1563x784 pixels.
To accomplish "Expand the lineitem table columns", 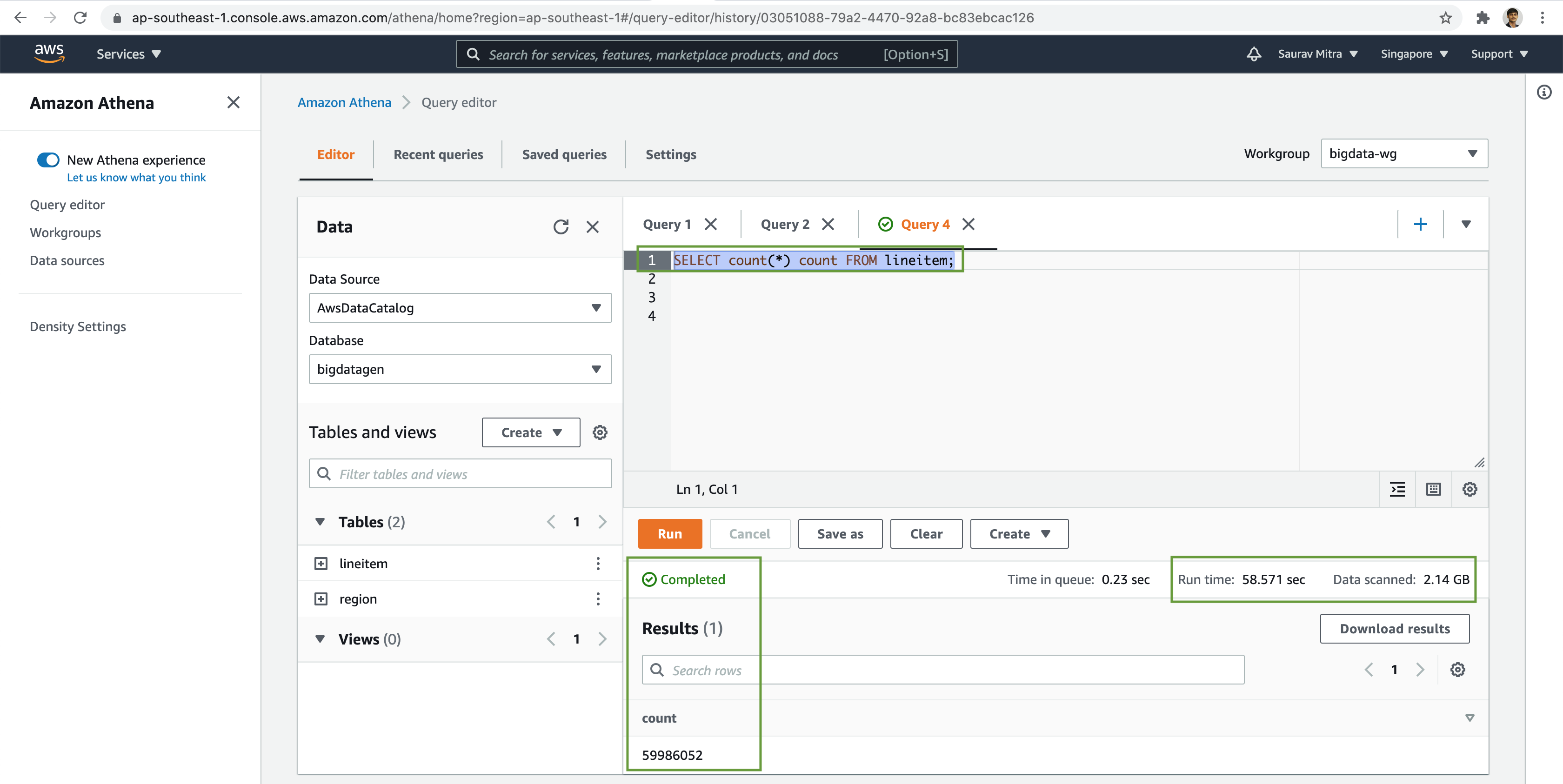I will [321, 563].
